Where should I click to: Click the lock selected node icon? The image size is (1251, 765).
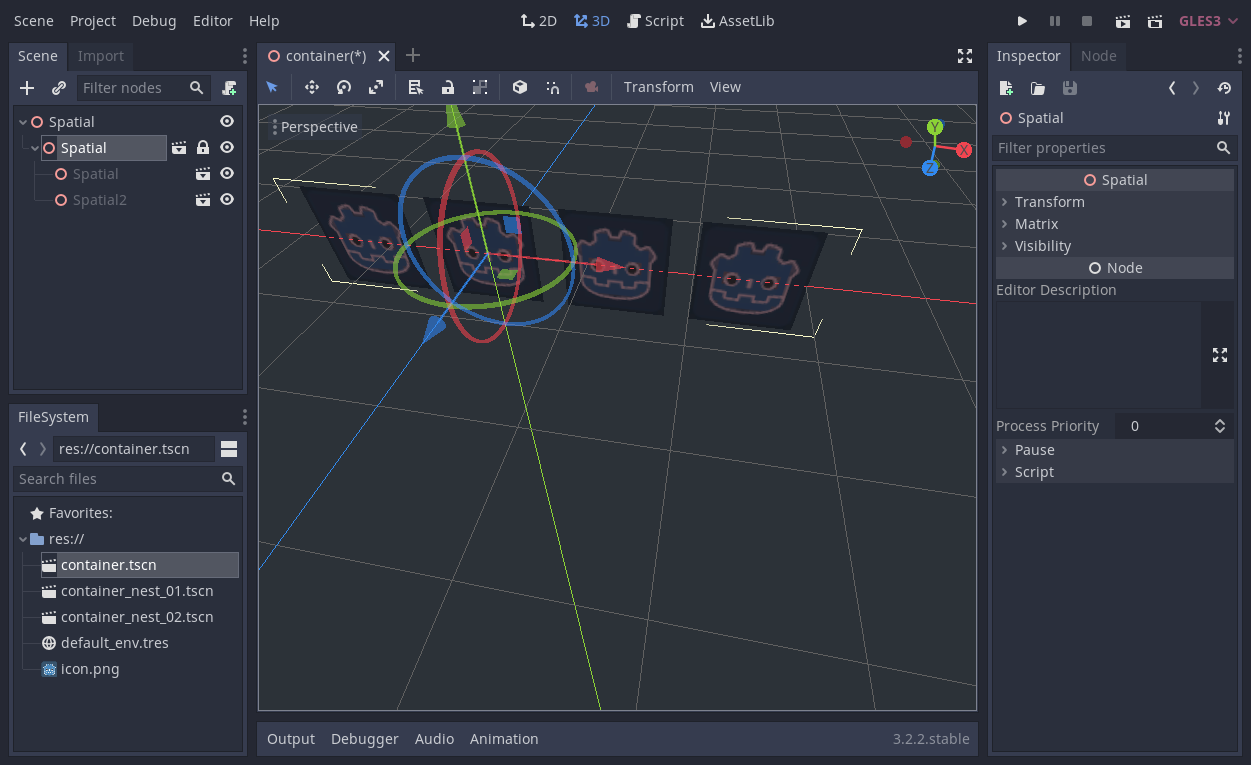(x=447, y=87)
